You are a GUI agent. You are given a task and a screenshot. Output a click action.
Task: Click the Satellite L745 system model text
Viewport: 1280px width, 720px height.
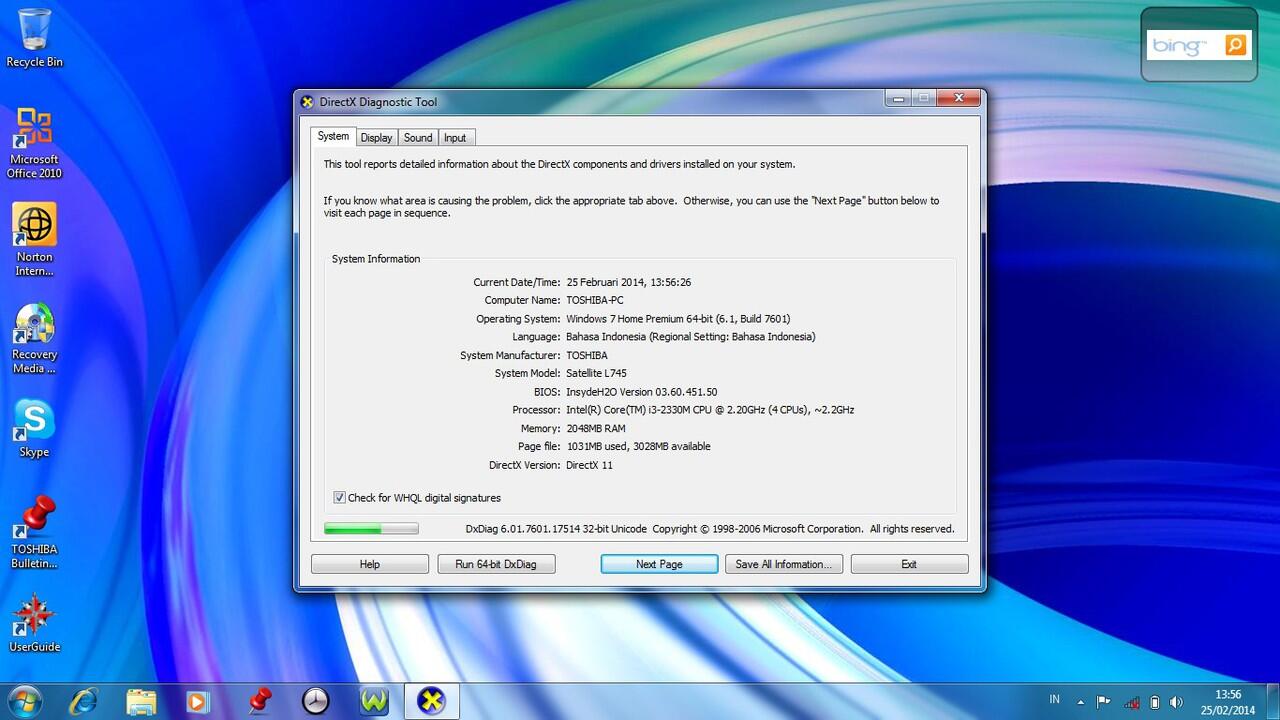pos(596,373)
